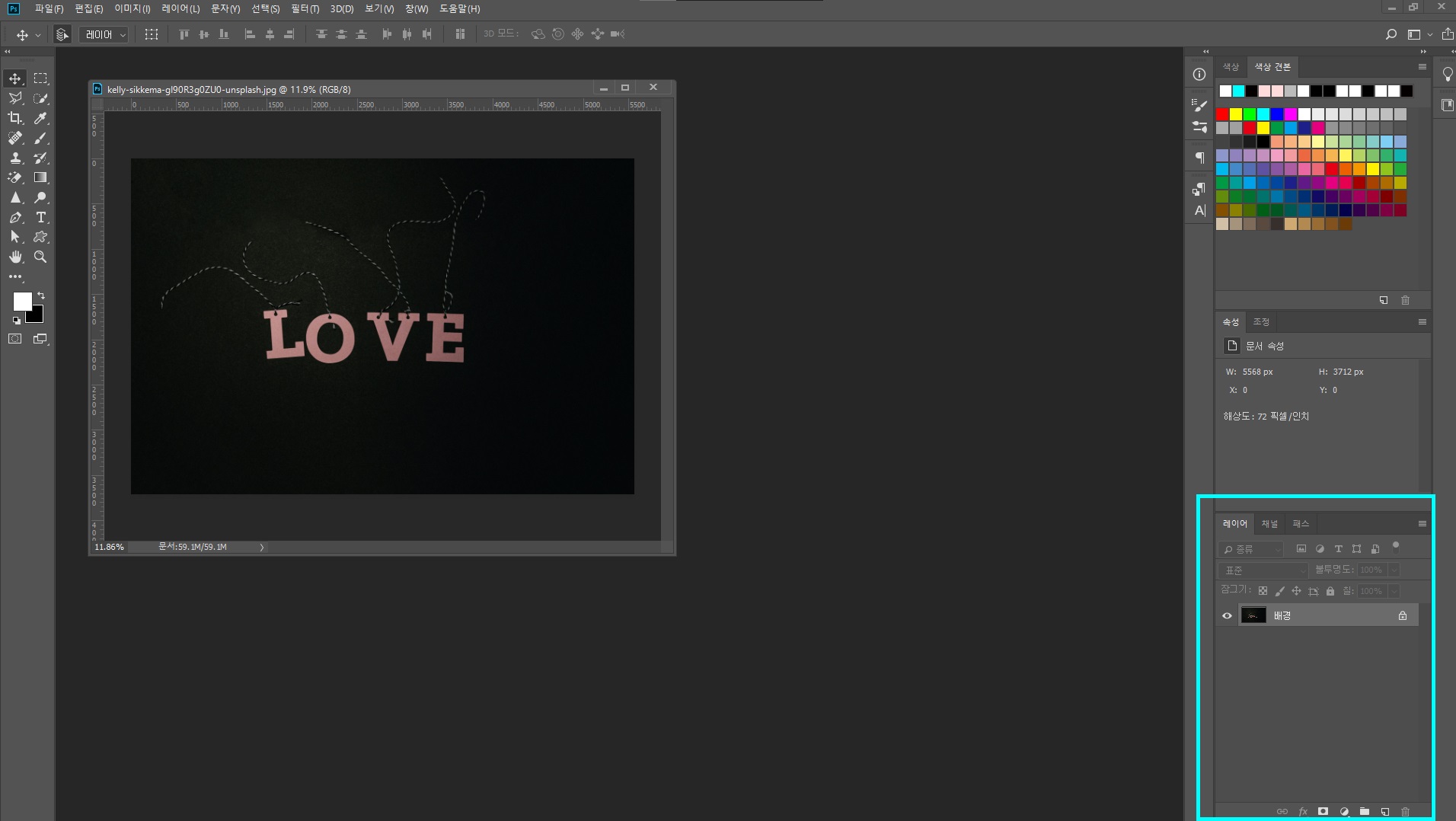Select the Dodge tool
Image resolution: width=1456 pixels, height=821 pixels.
[40, 197]
